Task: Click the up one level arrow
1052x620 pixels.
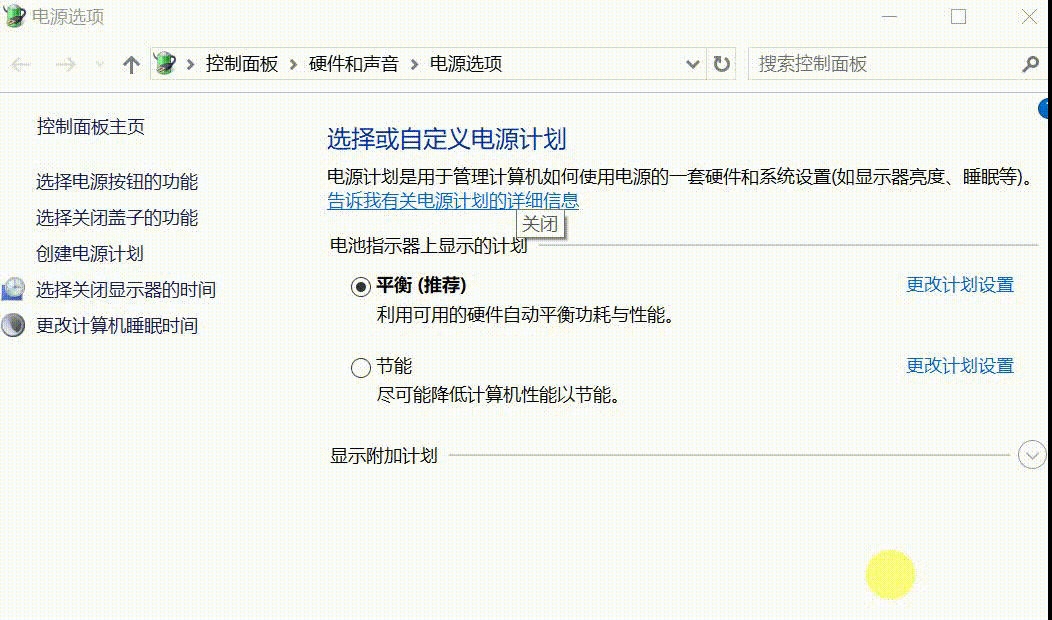Action: [130, 63]
